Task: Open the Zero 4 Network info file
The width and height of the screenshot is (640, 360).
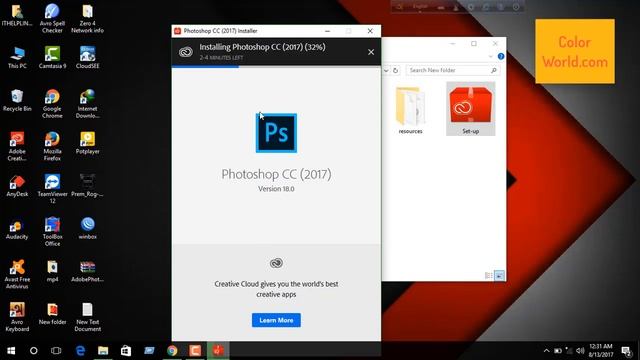Action: (x=87, y=18)
